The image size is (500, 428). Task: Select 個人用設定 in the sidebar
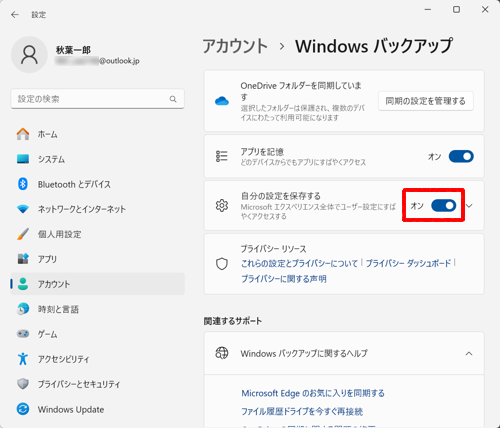click(97, 234)
